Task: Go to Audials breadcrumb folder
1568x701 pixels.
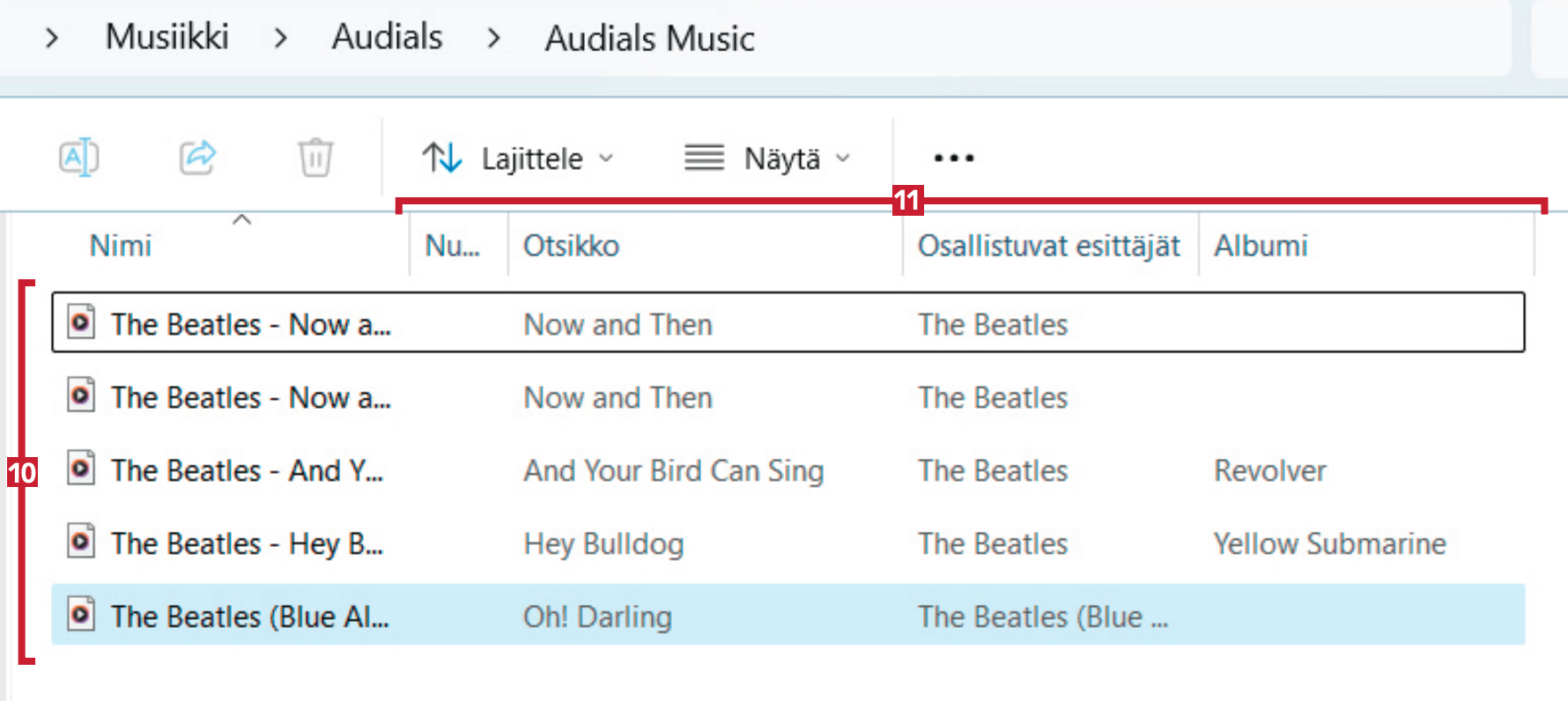Action: pos(387,37)
